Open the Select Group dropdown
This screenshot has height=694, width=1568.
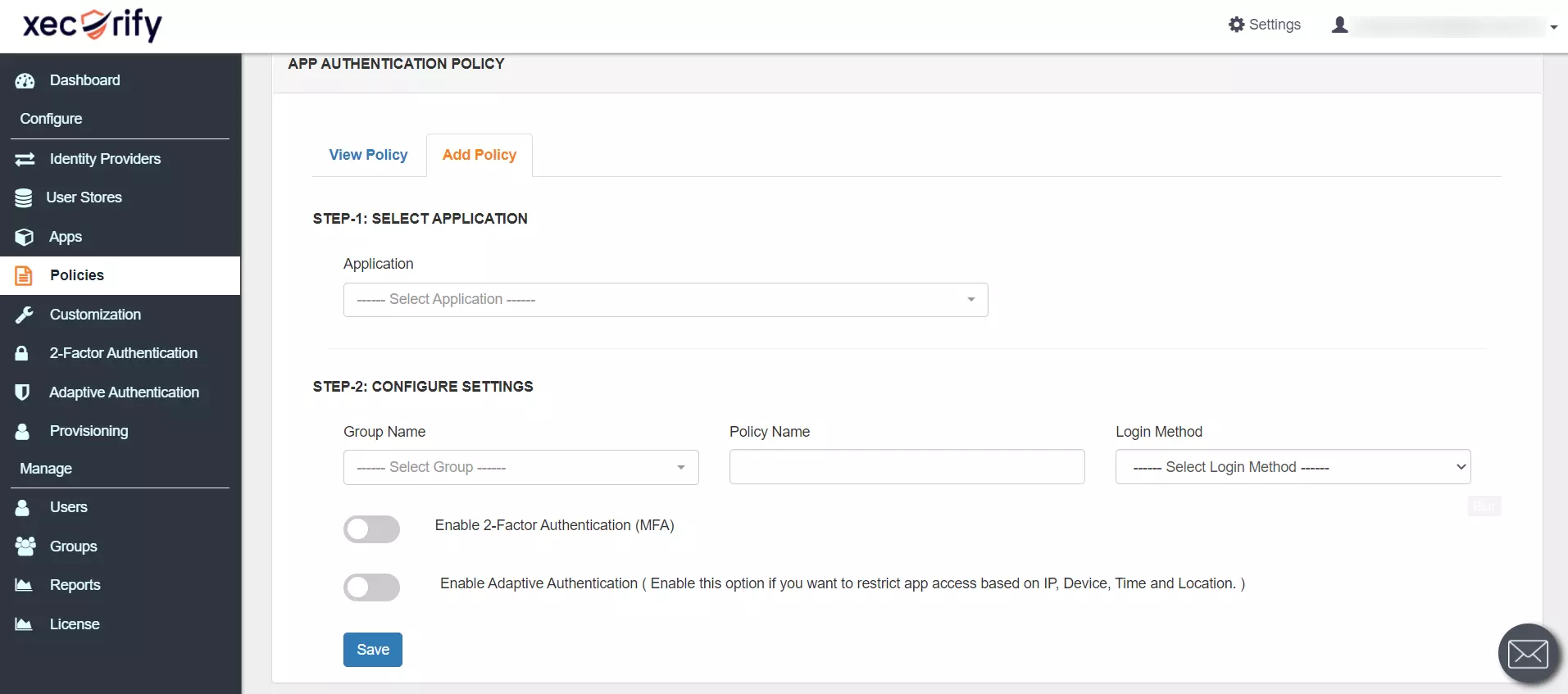pyautogui.click(x=521, y=467)
